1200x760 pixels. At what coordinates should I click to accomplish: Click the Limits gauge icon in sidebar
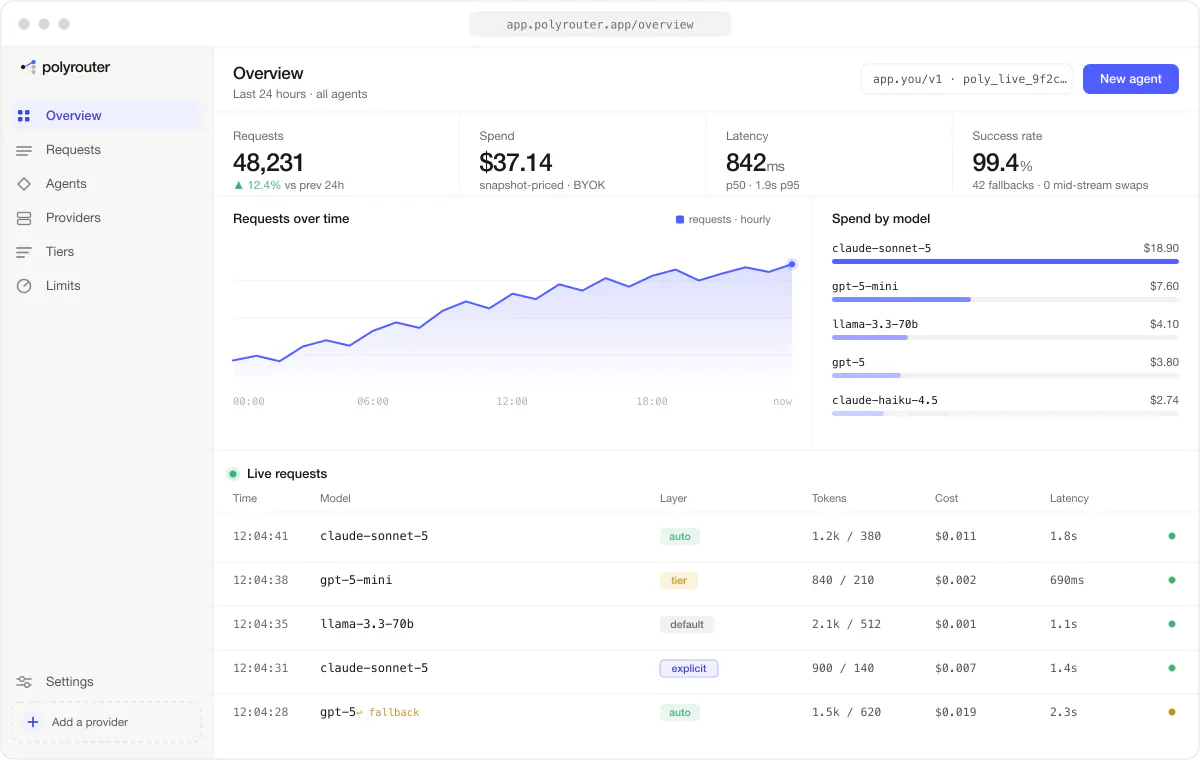pyautogui.click(x=24, y=286)
